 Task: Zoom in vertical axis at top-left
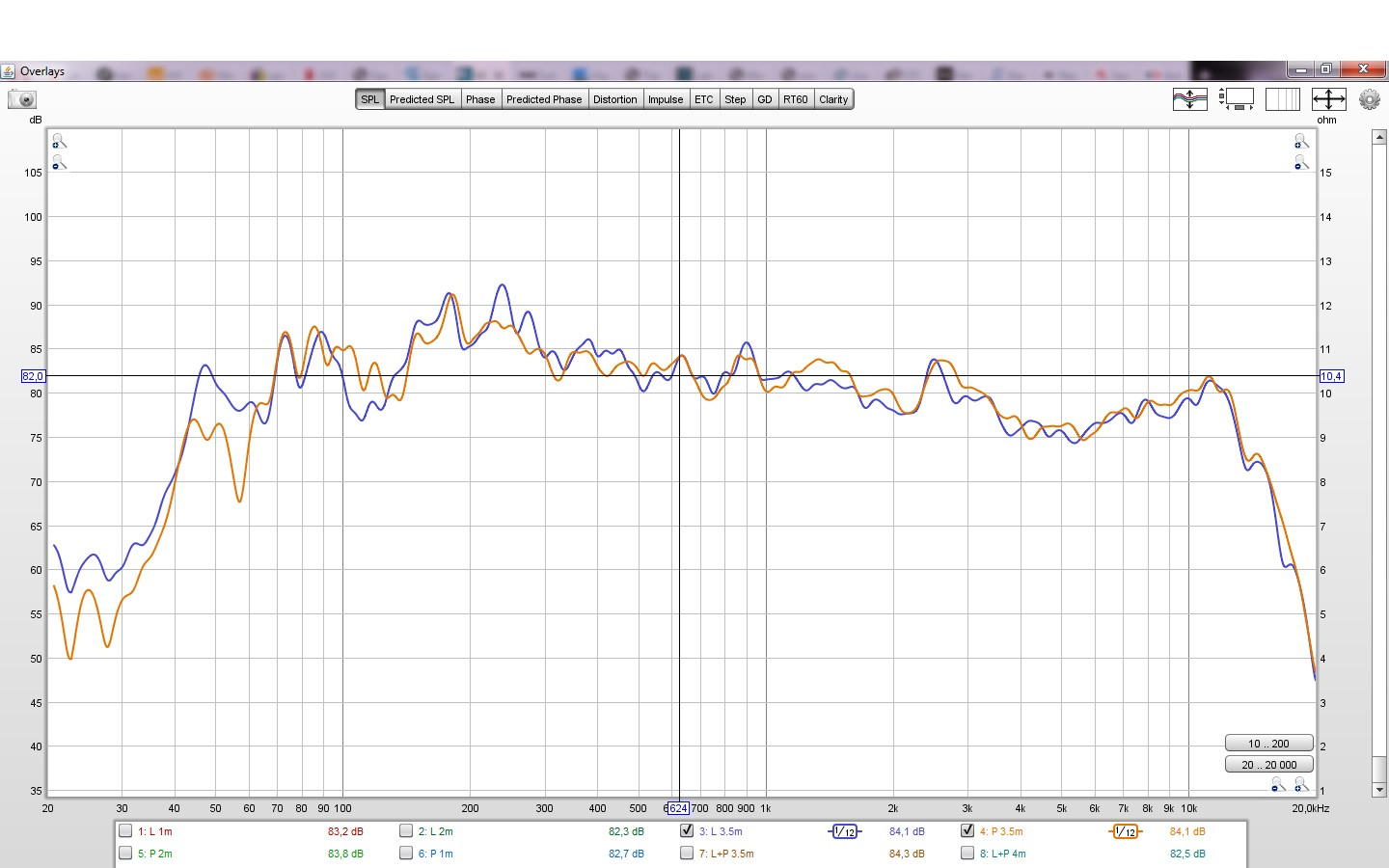(x=58, y=142)
